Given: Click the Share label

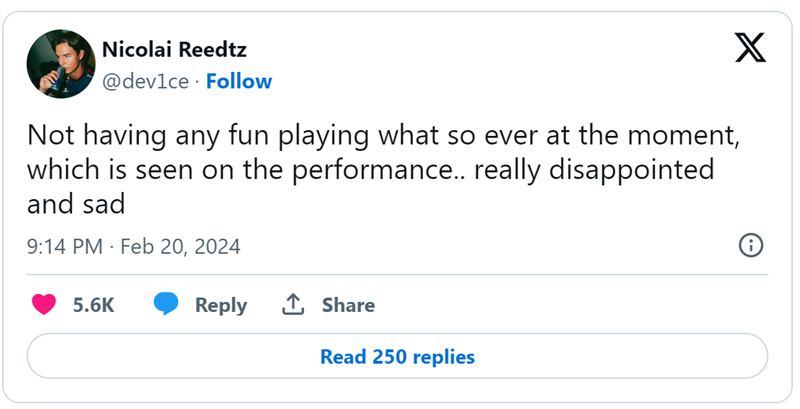Looking at the screenshot, I should point(348,305).
